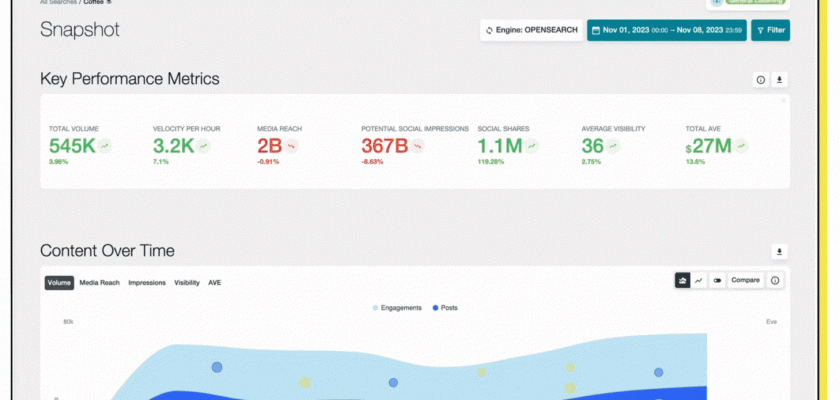Open the Engine: OPENSEARCH selector
Viewport: 840px width, 400px height.
click(x=531, y=30)
